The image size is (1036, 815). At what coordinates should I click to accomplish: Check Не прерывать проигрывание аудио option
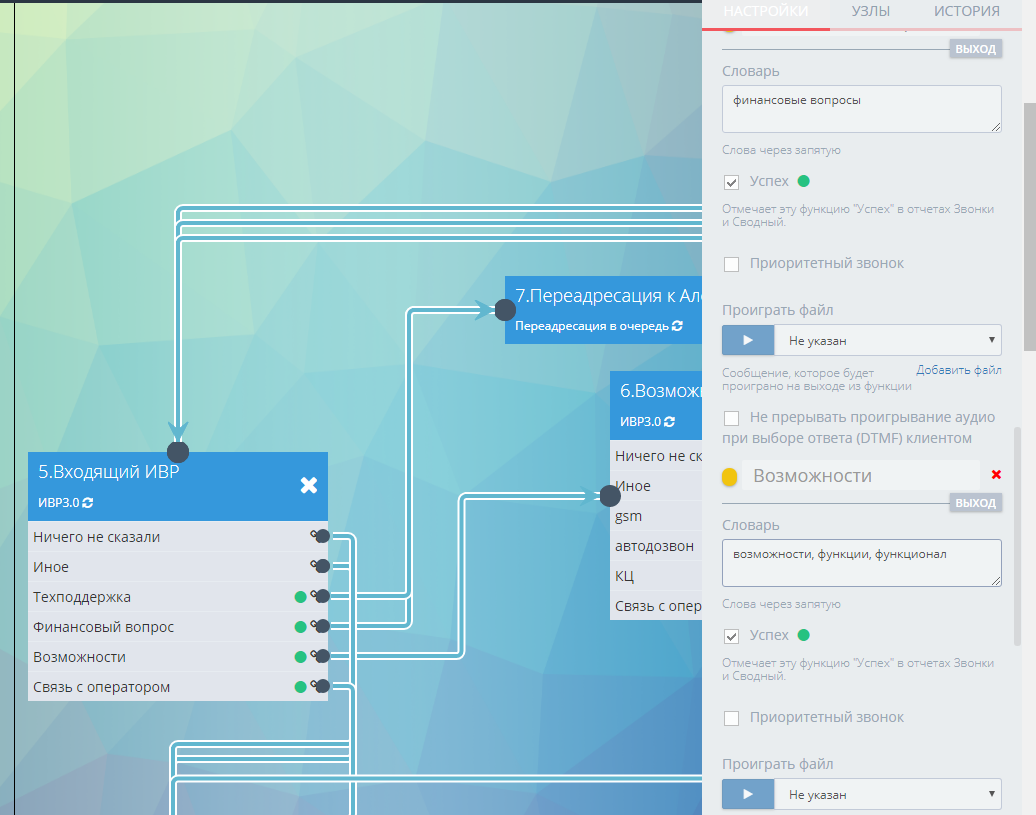(732, 418)
